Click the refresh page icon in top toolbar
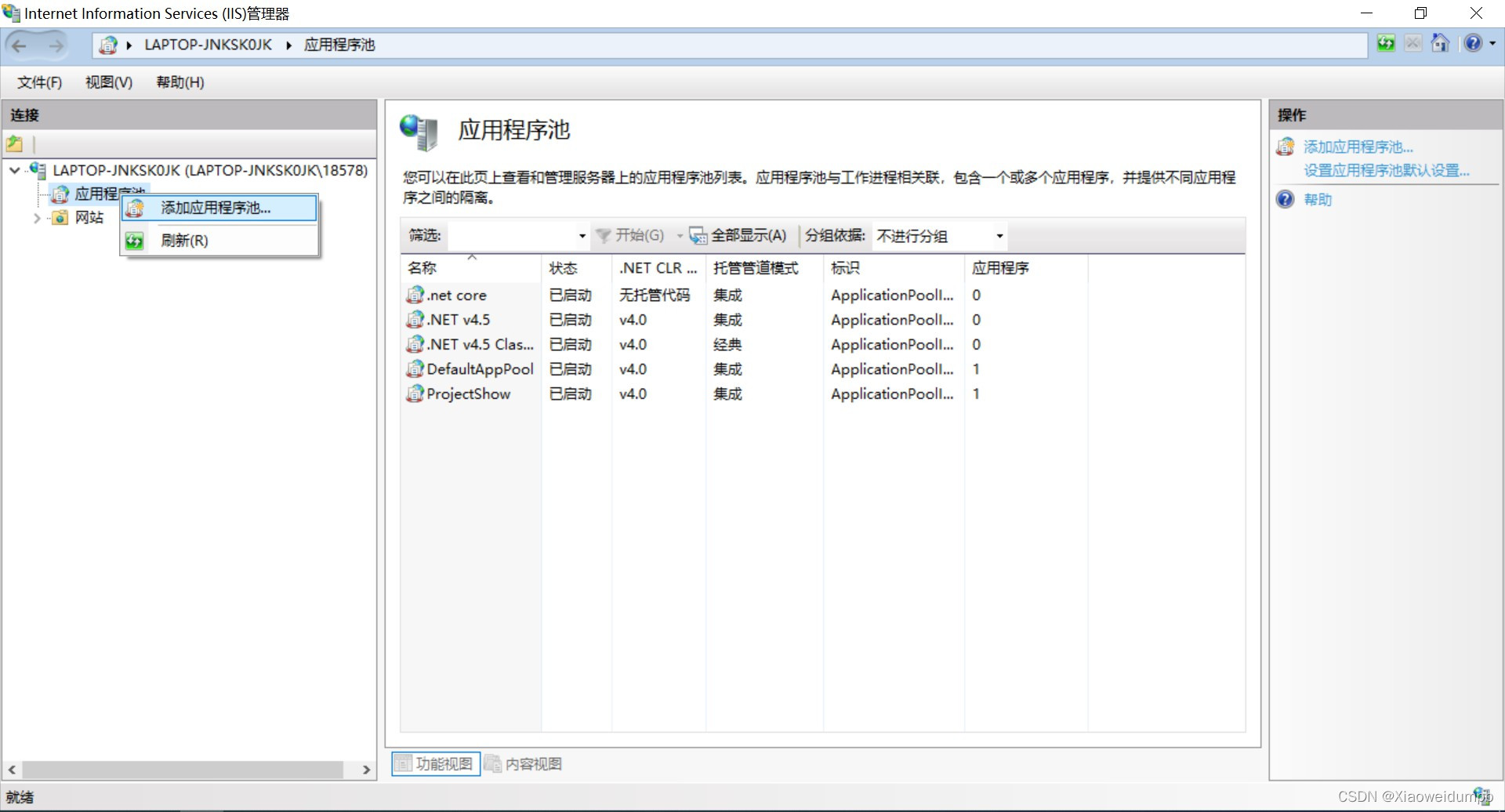Screen dimensions: 1505x812 1386,43
